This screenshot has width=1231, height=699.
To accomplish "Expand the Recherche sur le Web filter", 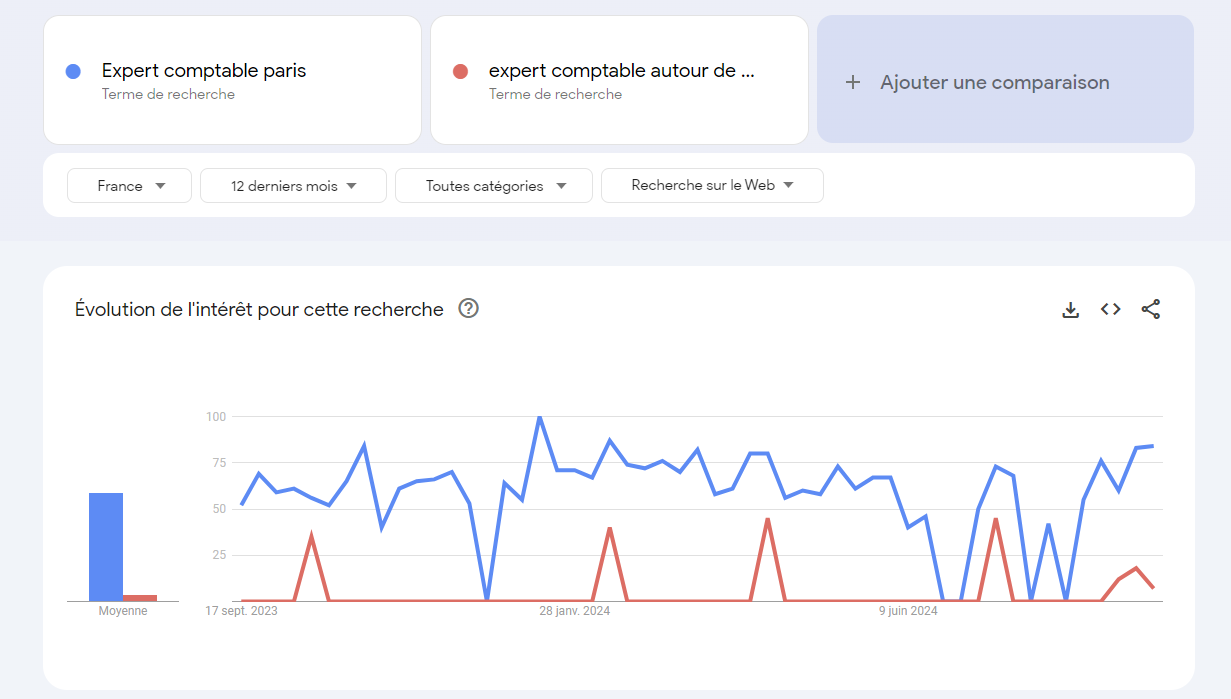I will (x=712, y=185).
